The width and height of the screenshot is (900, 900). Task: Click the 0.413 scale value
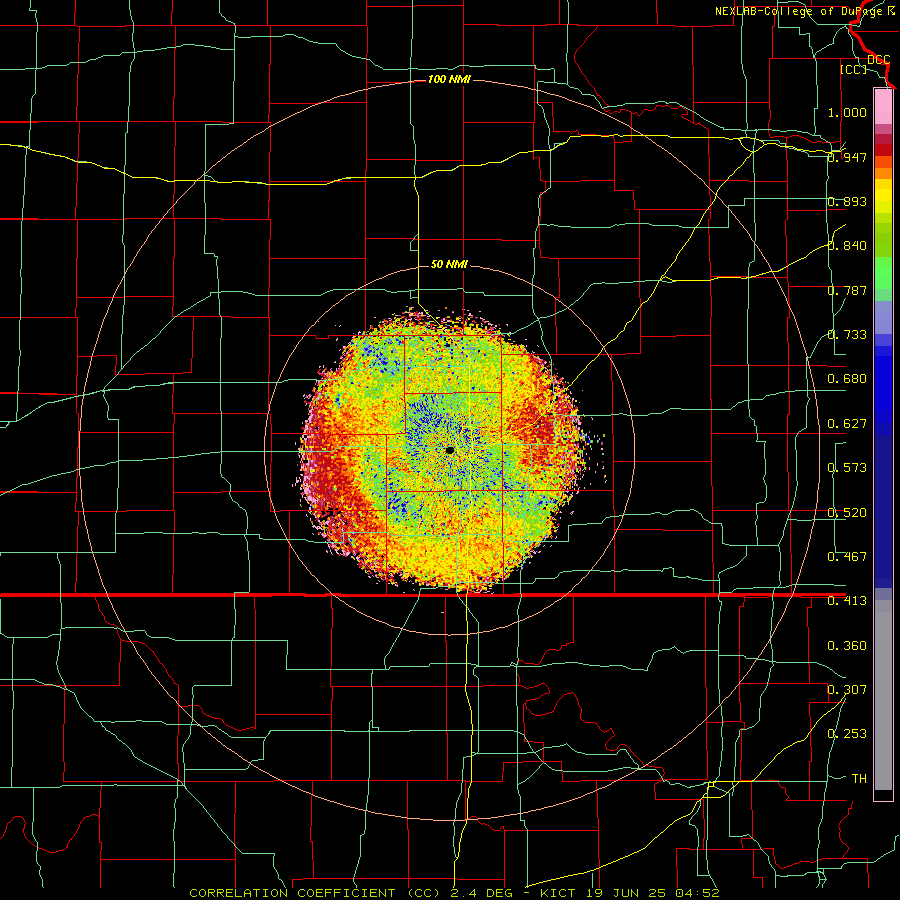point(847,601)
